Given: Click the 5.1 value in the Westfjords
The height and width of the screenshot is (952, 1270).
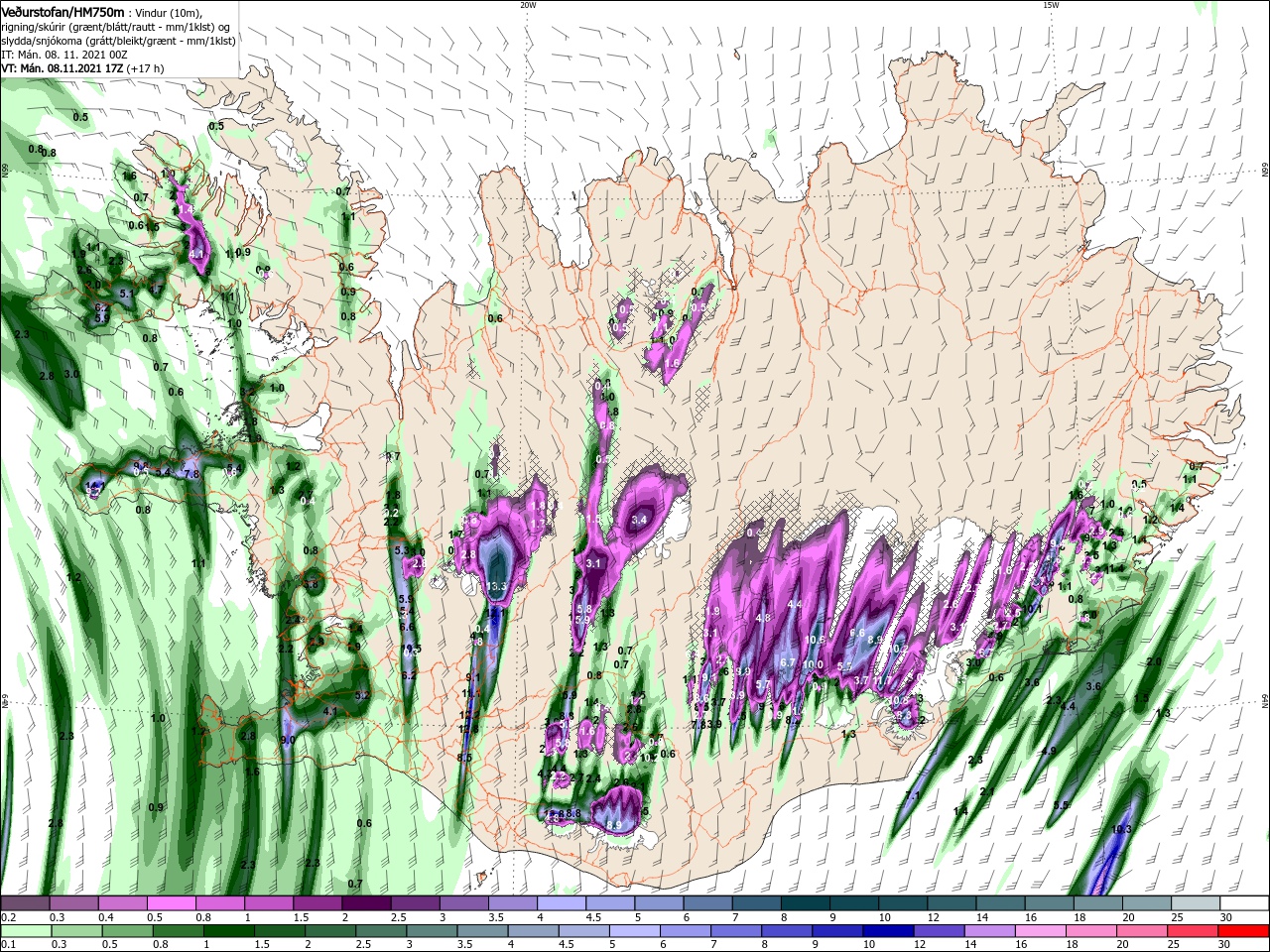Looking at the screenshot, I should tap(126, 294).
